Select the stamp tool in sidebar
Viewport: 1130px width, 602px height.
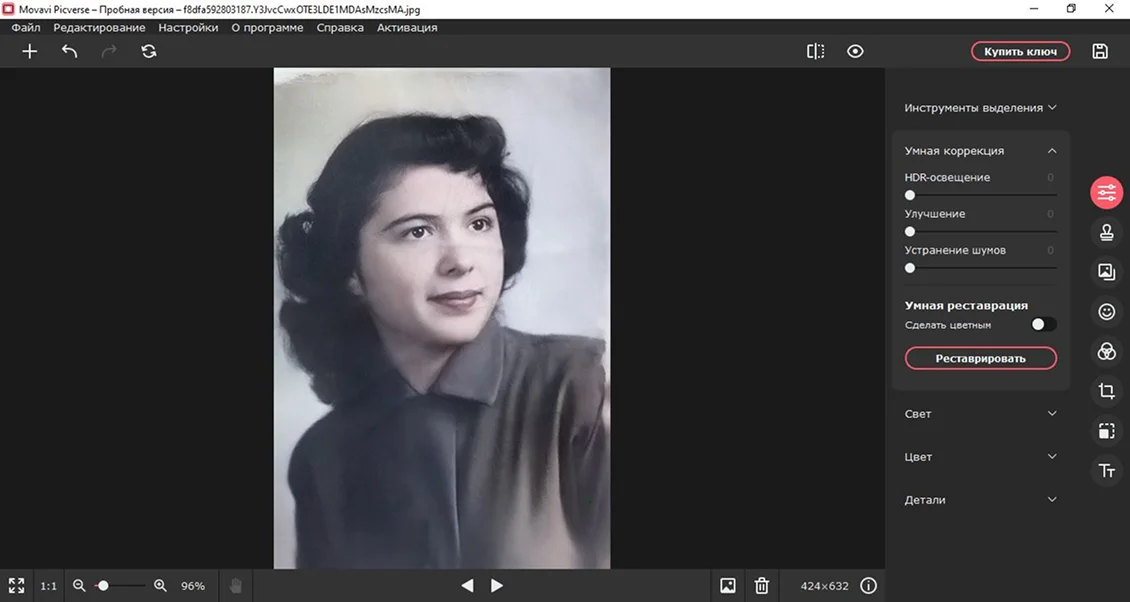(1106, 232)
